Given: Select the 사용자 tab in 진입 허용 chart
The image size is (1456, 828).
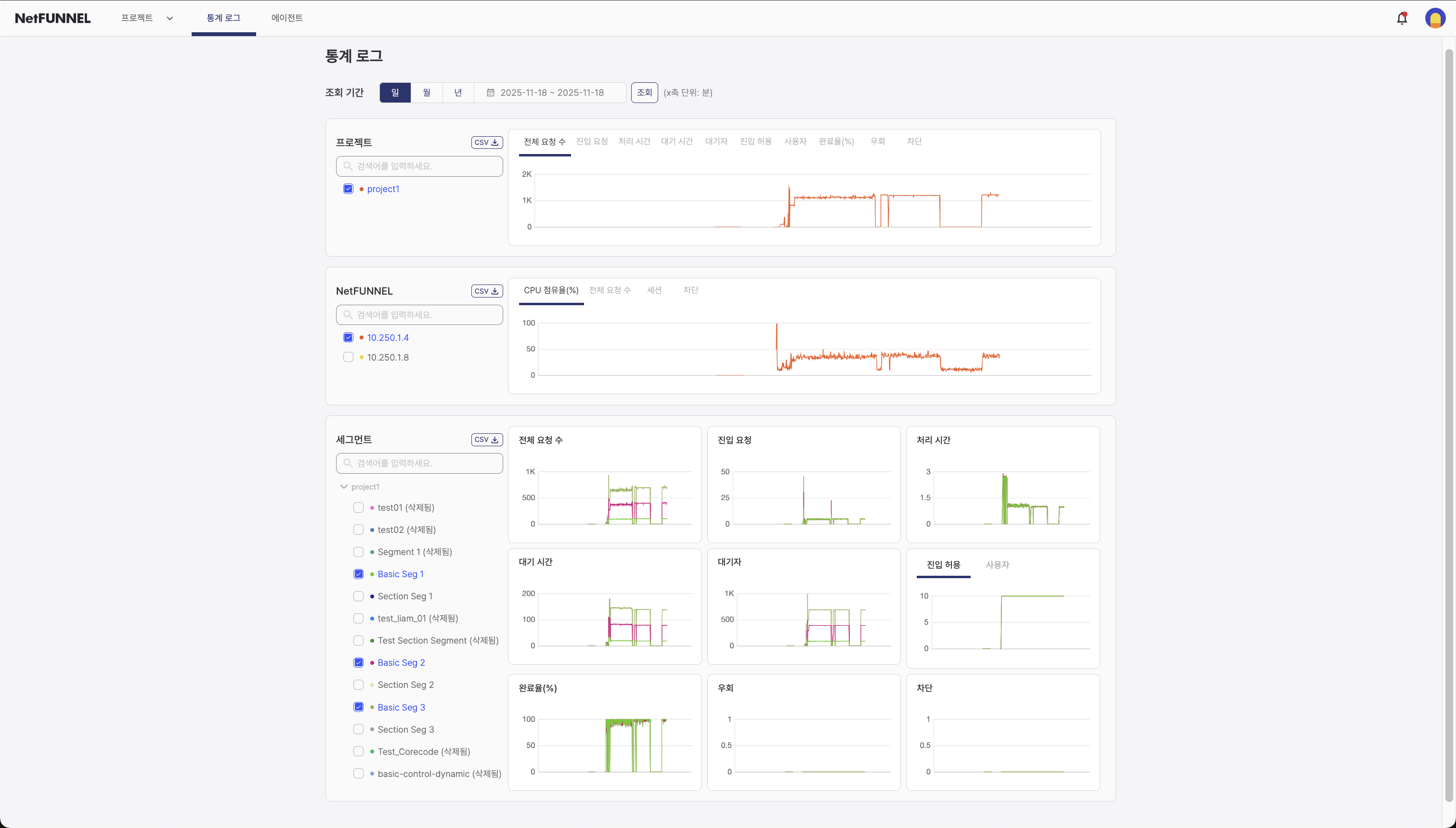Looking at the screenshot, I should 997,565.
